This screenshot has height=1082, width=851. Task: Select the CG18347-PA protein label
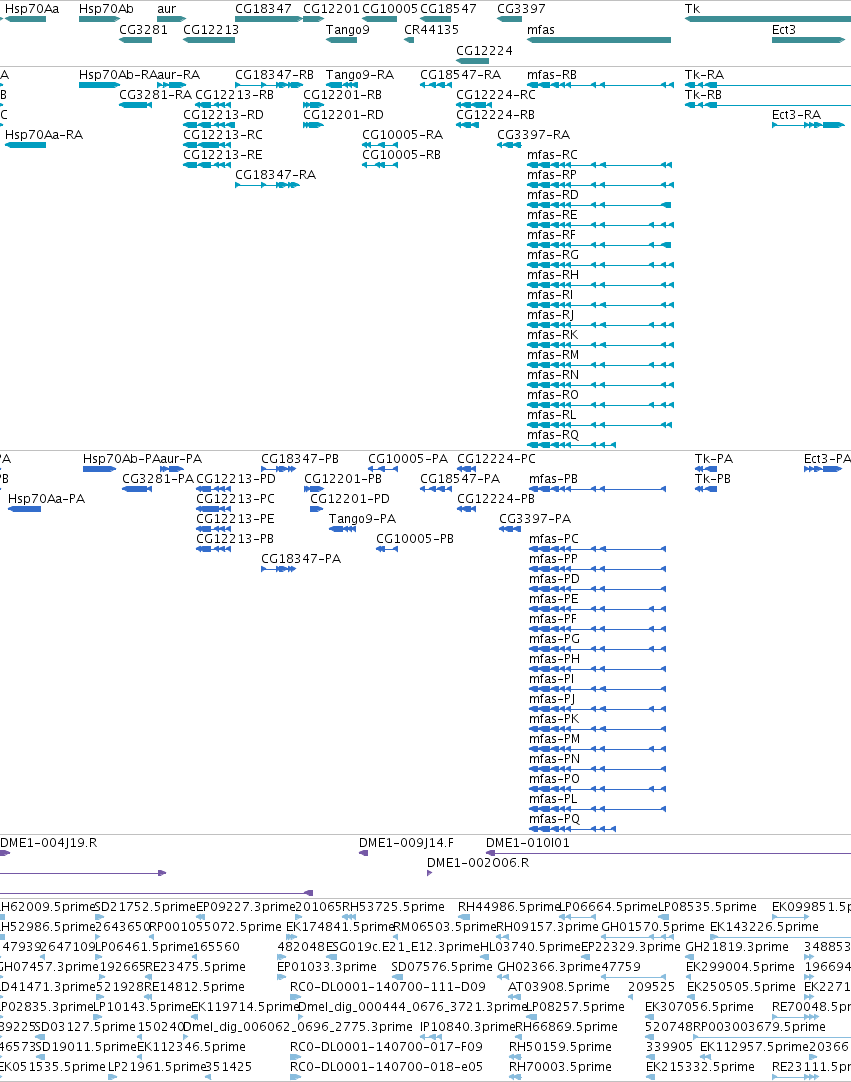[301, 559]
